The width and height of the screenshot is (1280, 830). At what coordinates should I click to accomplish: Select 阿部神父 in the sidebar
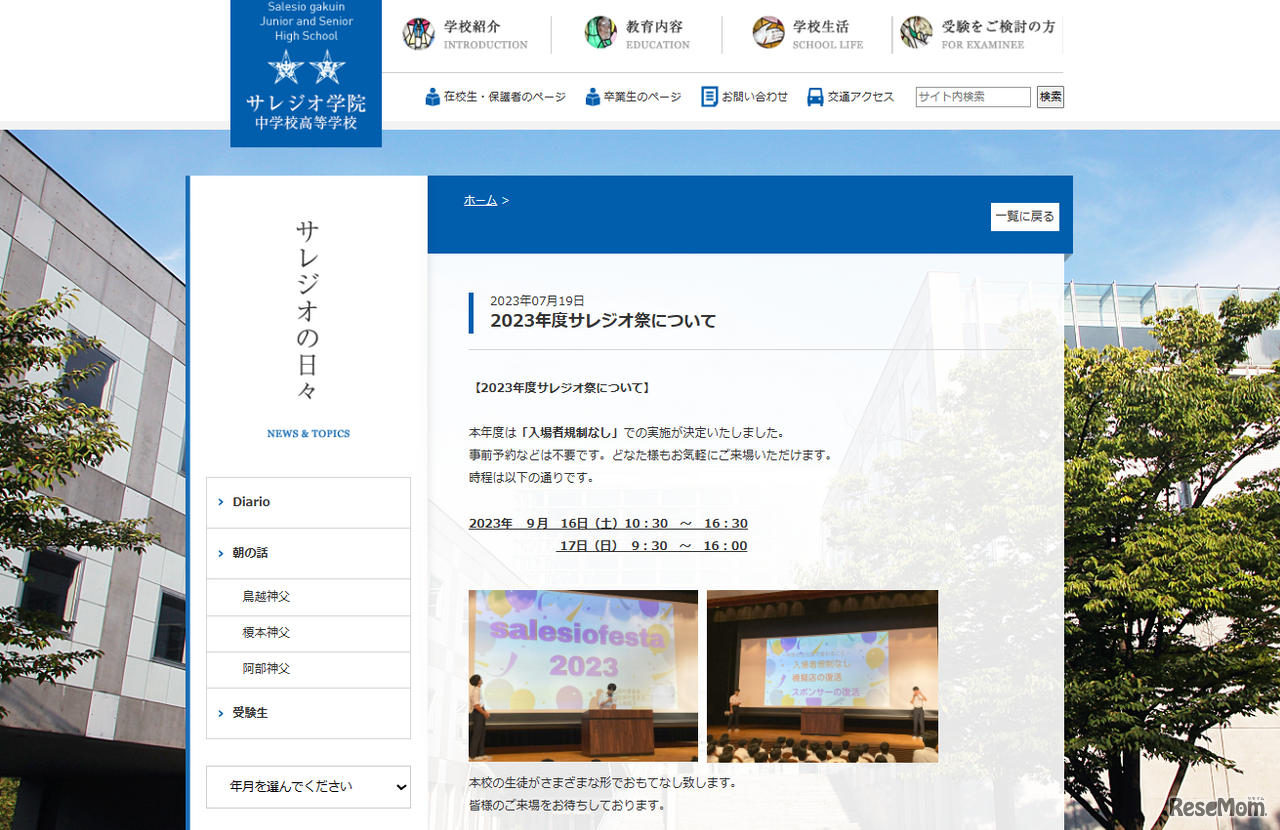[266, 669]
